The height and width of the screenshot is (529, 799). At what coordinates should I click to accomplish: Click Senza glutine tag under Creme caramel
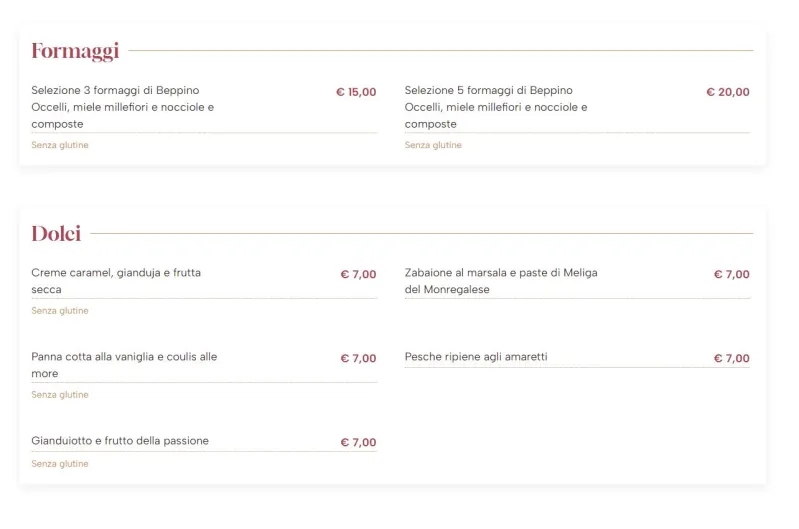[60, 311]
